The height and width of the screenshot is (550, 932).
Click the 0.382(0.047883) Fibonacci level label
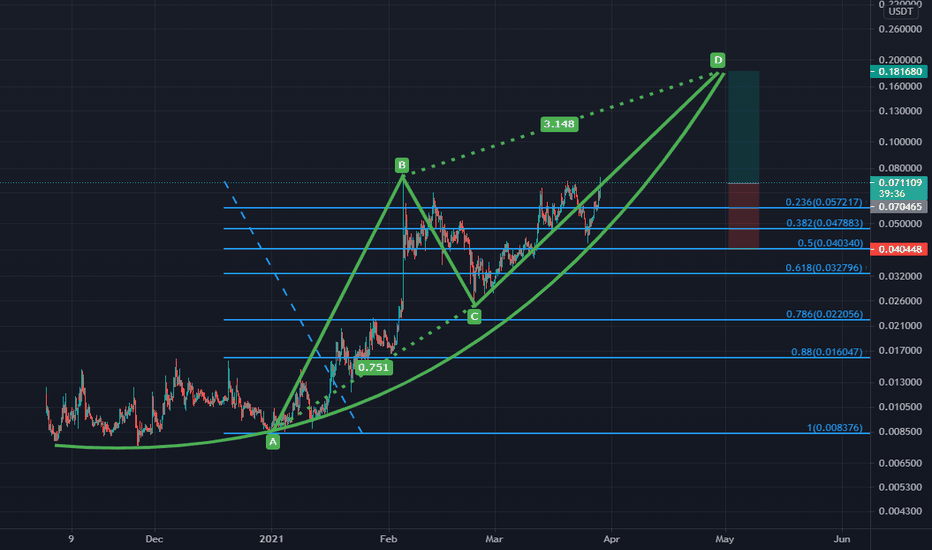pos(824,223)
